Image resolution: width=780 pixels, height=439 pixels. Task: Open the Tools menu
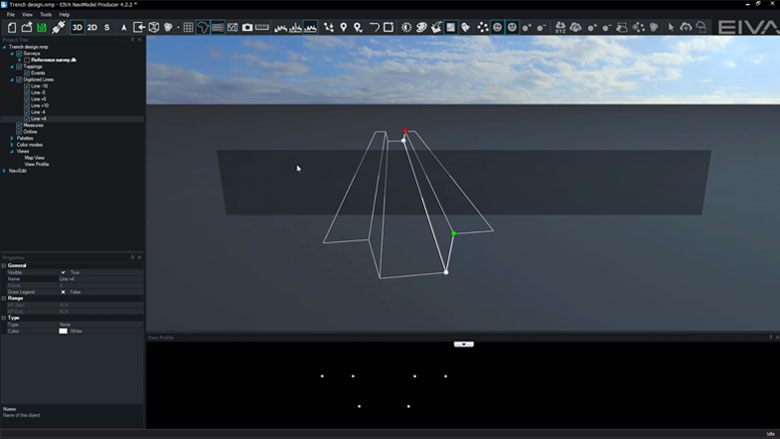point(45,15)
